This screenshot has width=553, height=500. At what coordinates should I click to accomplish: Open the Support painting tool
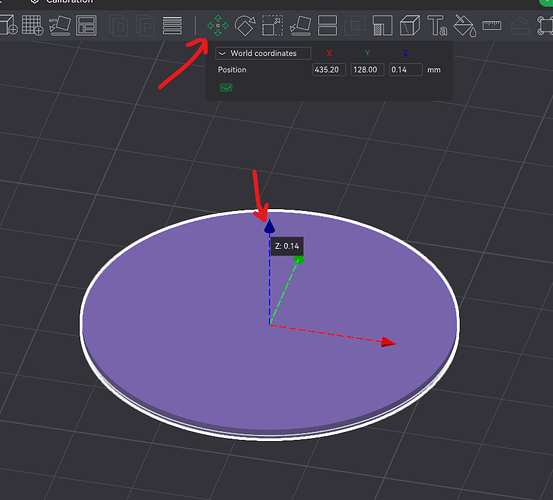click(383, 25)
